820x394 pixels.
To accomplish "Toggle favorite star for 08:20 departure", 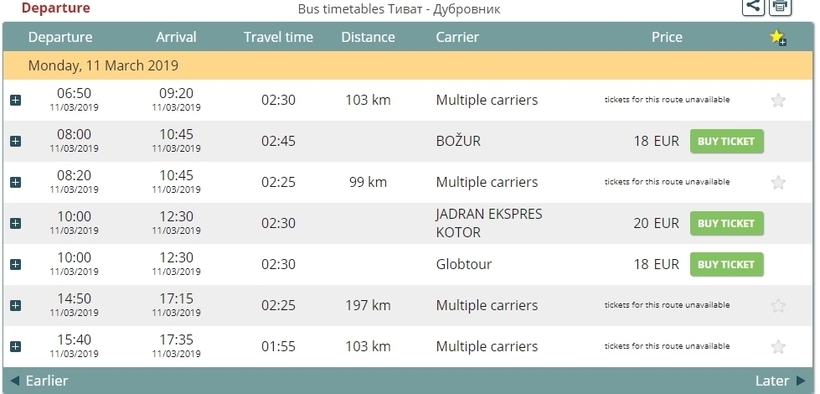I will click(778, 182).
